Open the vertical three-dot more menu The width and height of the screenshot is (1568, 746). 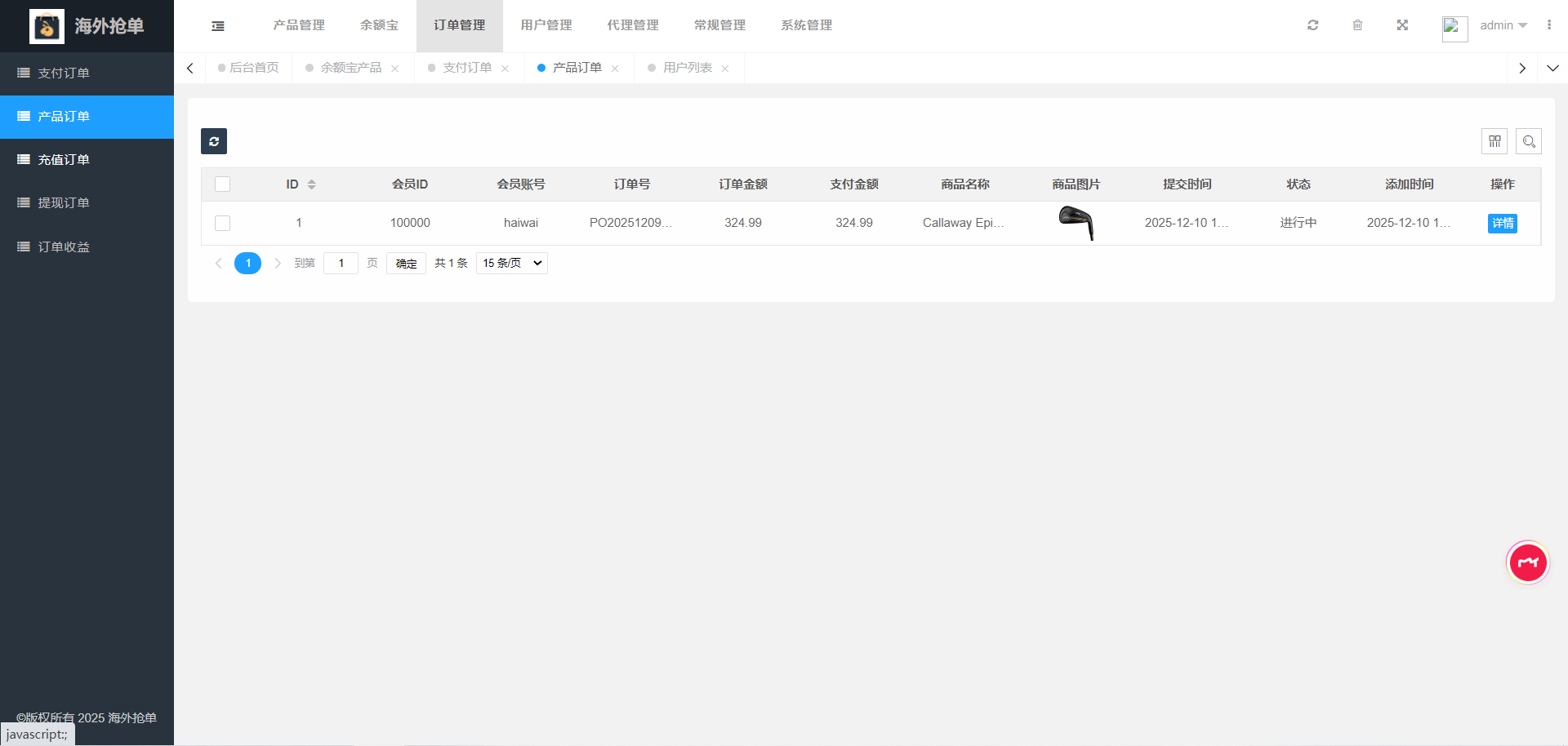(1549, 25)
